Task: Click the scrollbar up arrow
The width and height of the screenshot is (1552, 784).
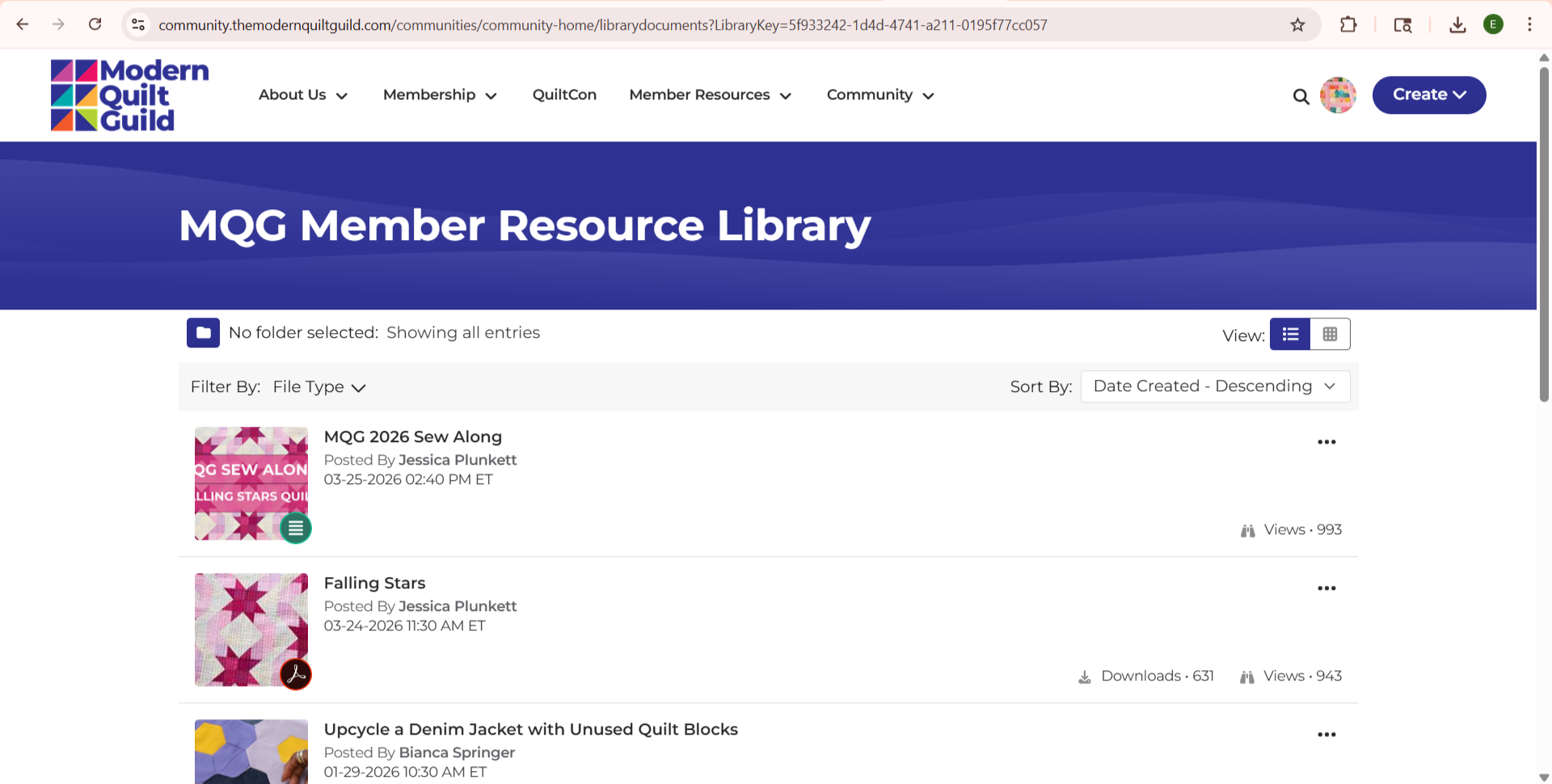Action: pos(1544,57)
